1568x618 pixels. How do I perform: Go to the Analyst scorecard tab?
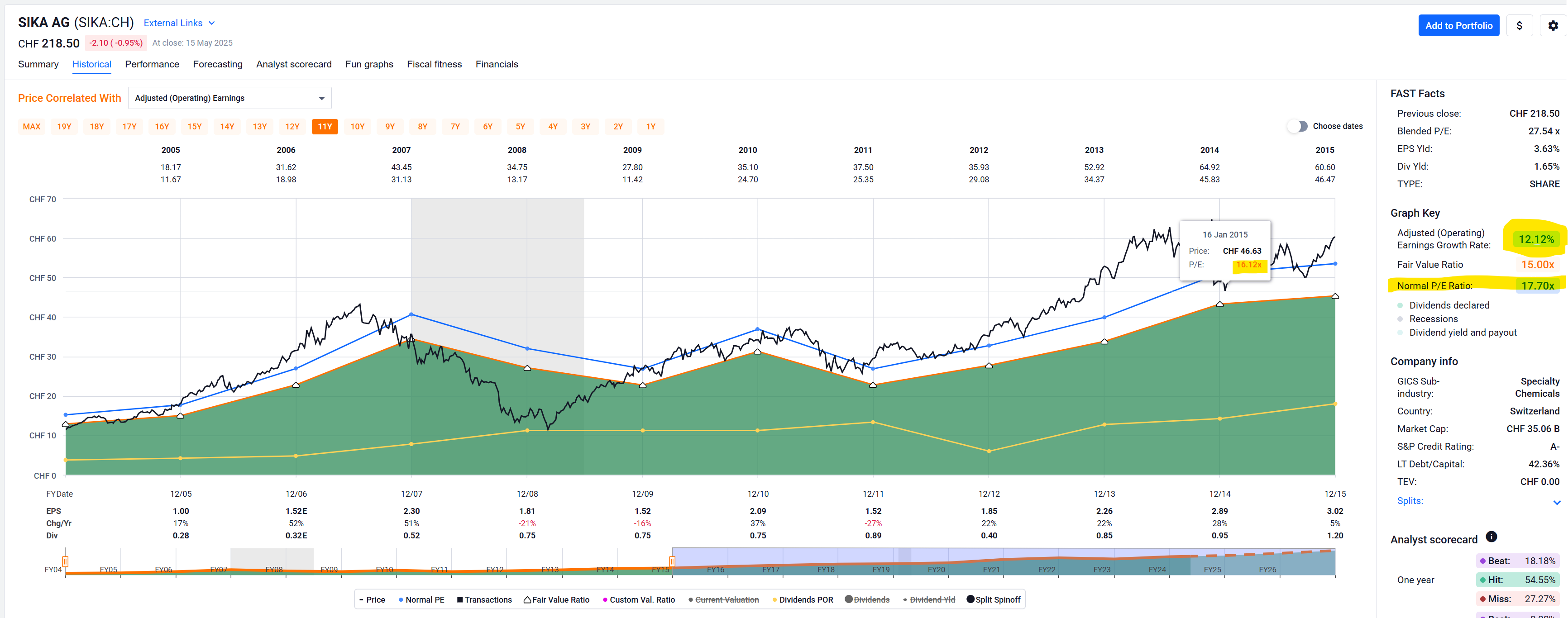tap(294, 64)
